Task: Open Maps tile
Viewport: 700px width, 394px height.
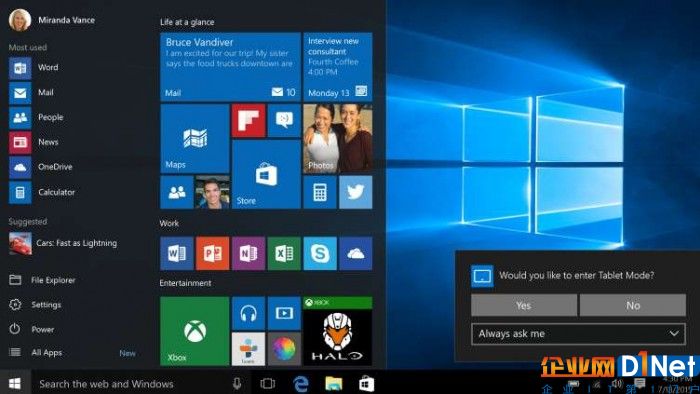Action: (x=195, y=138)
